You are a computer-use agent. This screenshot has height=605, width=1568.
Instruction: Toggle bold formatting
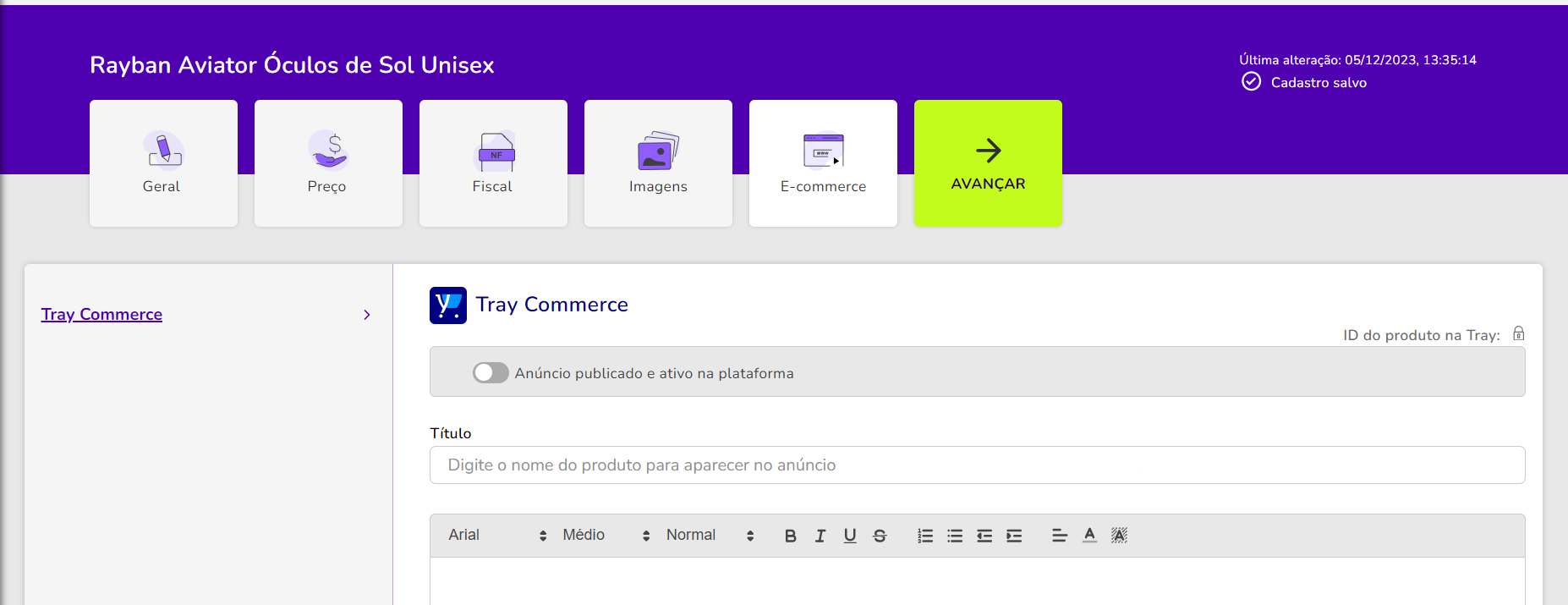tap(791, 536)
